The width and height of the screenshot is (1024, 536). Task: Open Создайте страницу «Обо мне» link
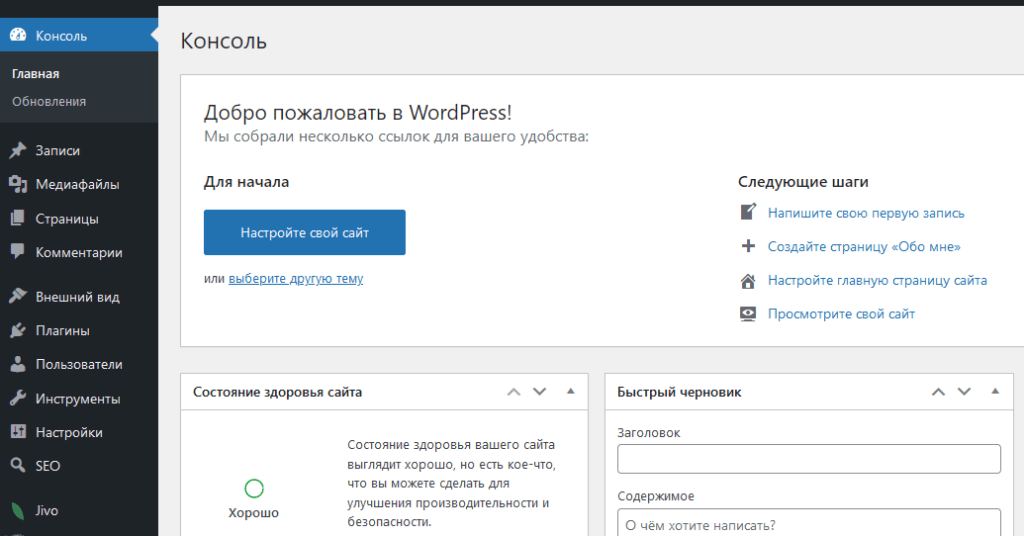tap(864, 247)
